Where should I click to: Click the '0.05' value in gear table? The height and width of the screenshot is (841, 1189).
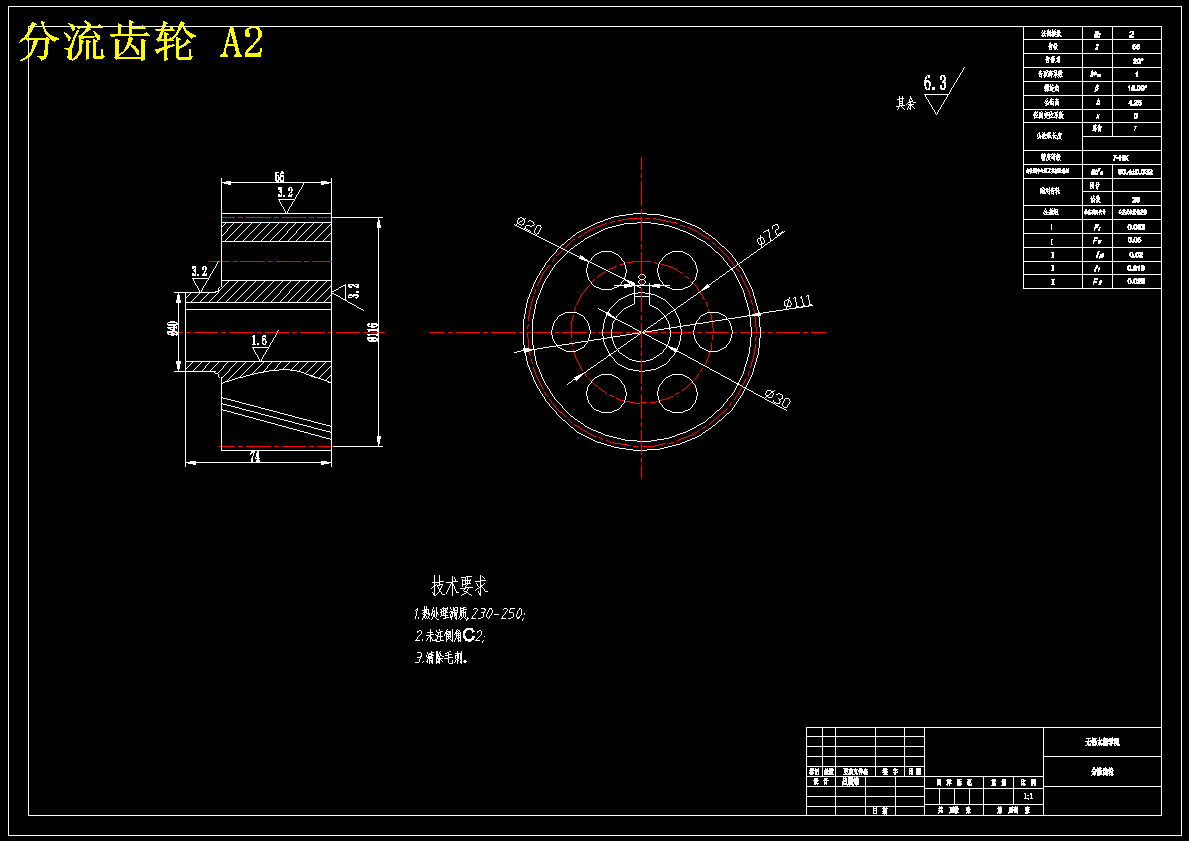pyautogui.click(x=1134, y=240)
